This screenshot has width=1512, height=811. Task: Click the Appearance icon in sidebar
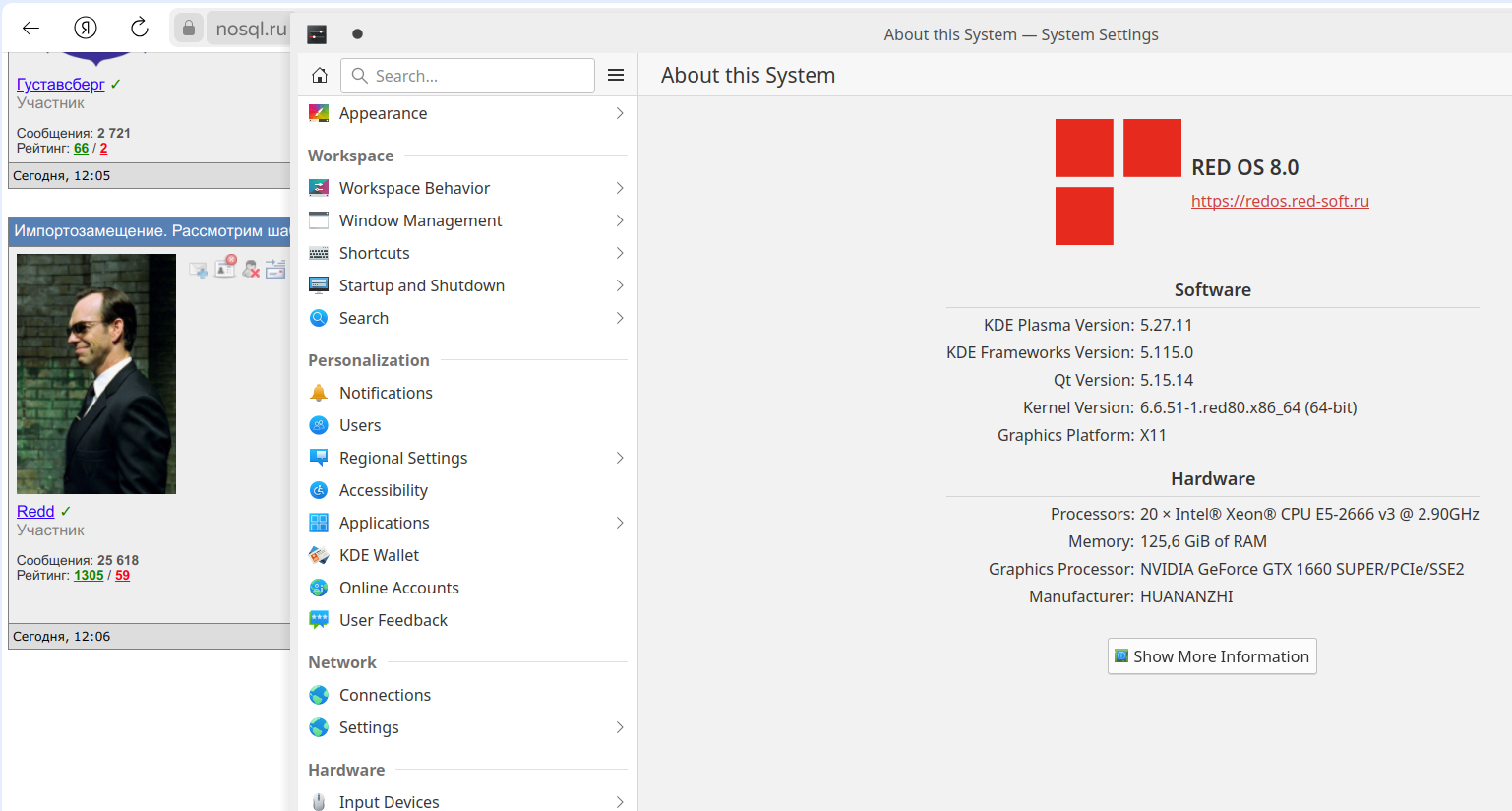319,113
